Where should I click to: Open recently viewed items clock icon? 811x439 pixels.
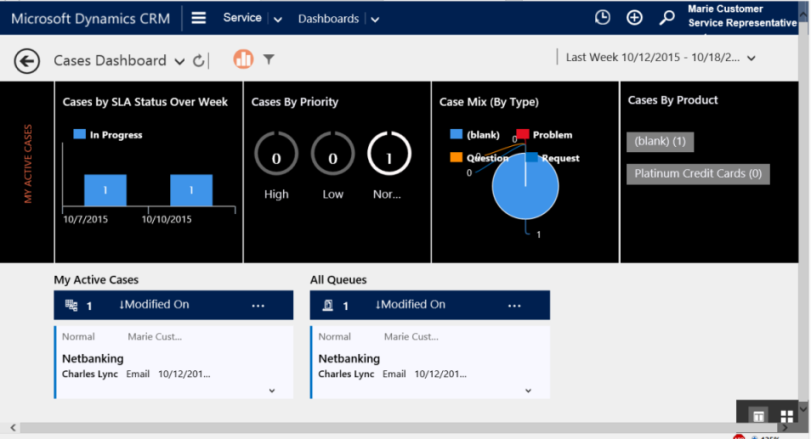(602, 18)
